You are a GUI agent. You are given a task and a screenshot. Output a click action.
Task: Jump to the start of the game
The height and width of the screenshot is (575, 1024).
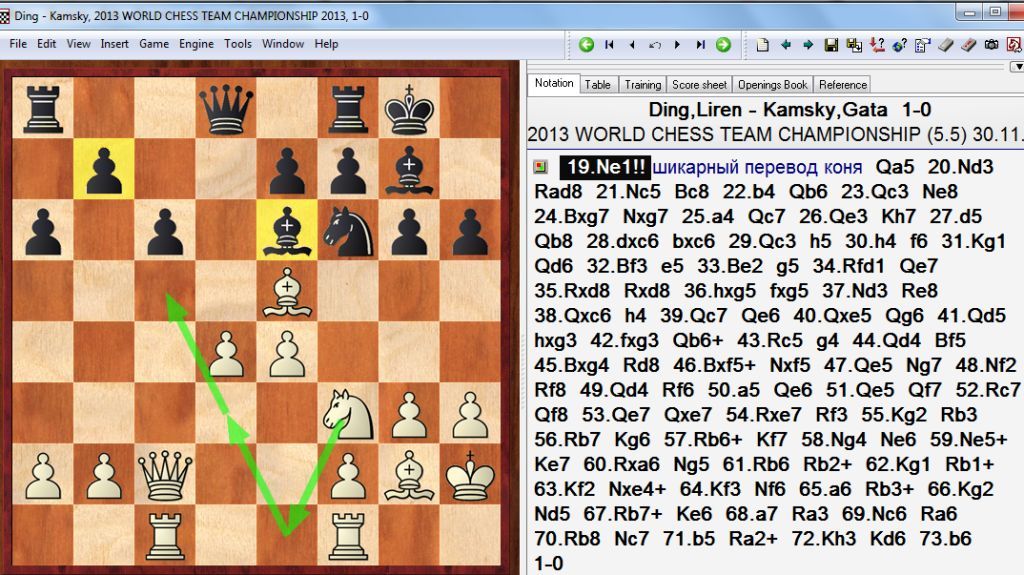609,44
